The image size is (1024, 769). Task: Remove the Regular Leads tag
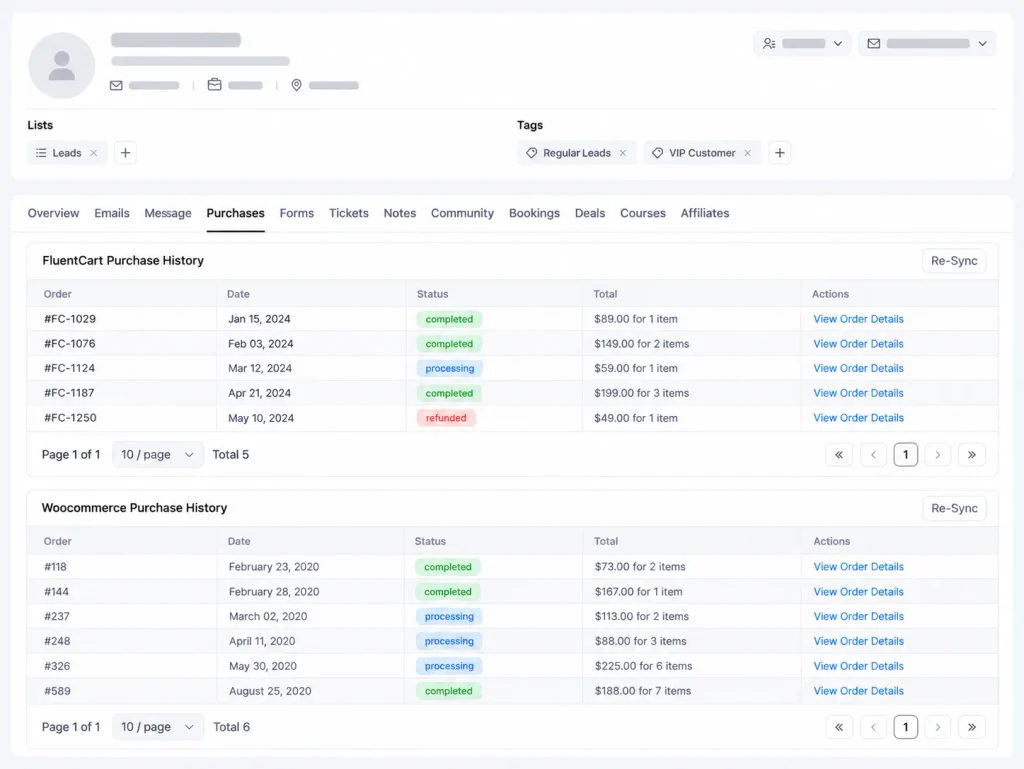point(623,153)
